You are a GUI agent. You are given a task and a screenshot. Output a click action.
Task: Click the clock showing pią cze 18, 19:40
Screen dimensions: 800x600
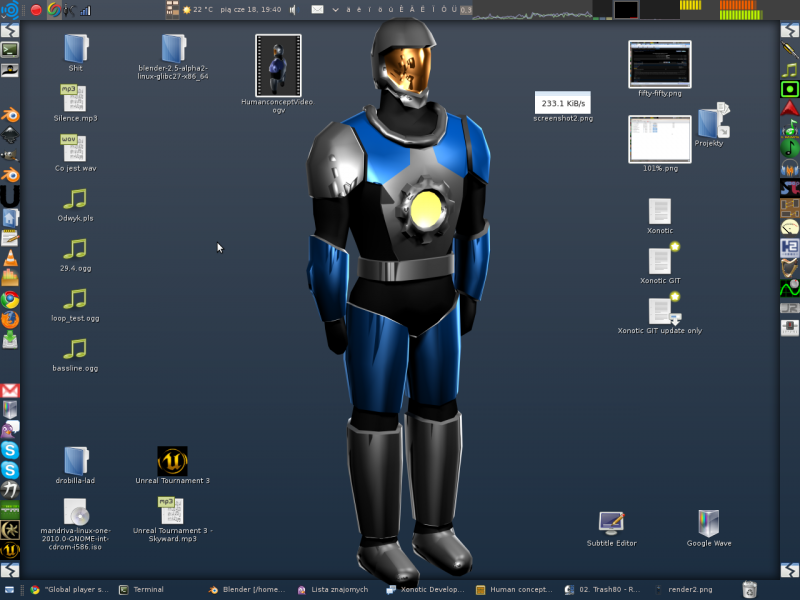pos(251,10)
